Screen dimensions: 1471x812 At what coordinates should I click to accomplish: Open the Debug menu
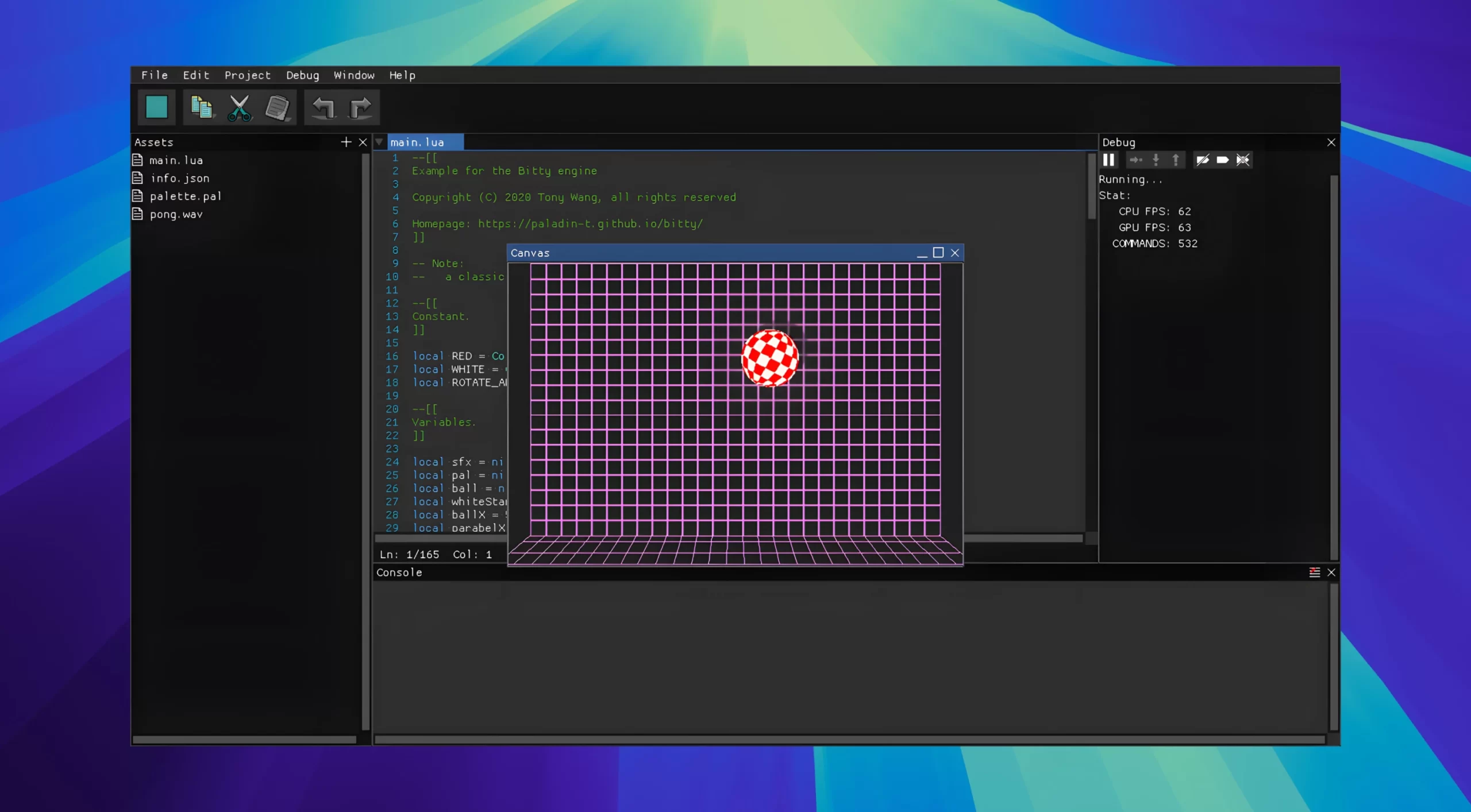click(302, 75)
